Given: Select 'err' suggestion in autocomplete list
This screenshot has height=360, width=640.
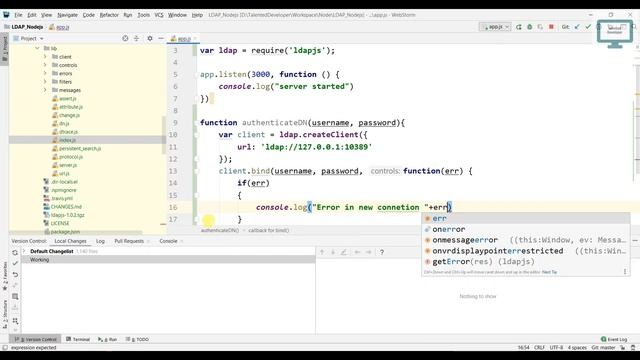Looking at the screenshot, I should tap(525, 218).
